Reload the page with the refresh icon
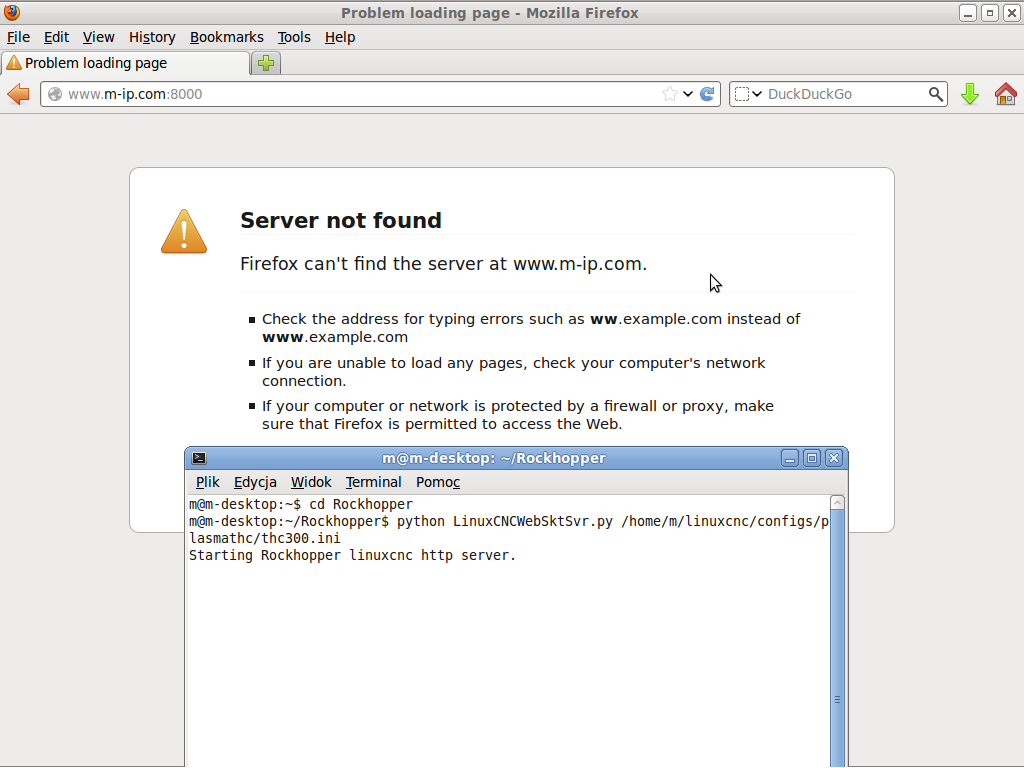Image resolution: width=1024 pixels, height=768 pixels. (x=707, y=94)
